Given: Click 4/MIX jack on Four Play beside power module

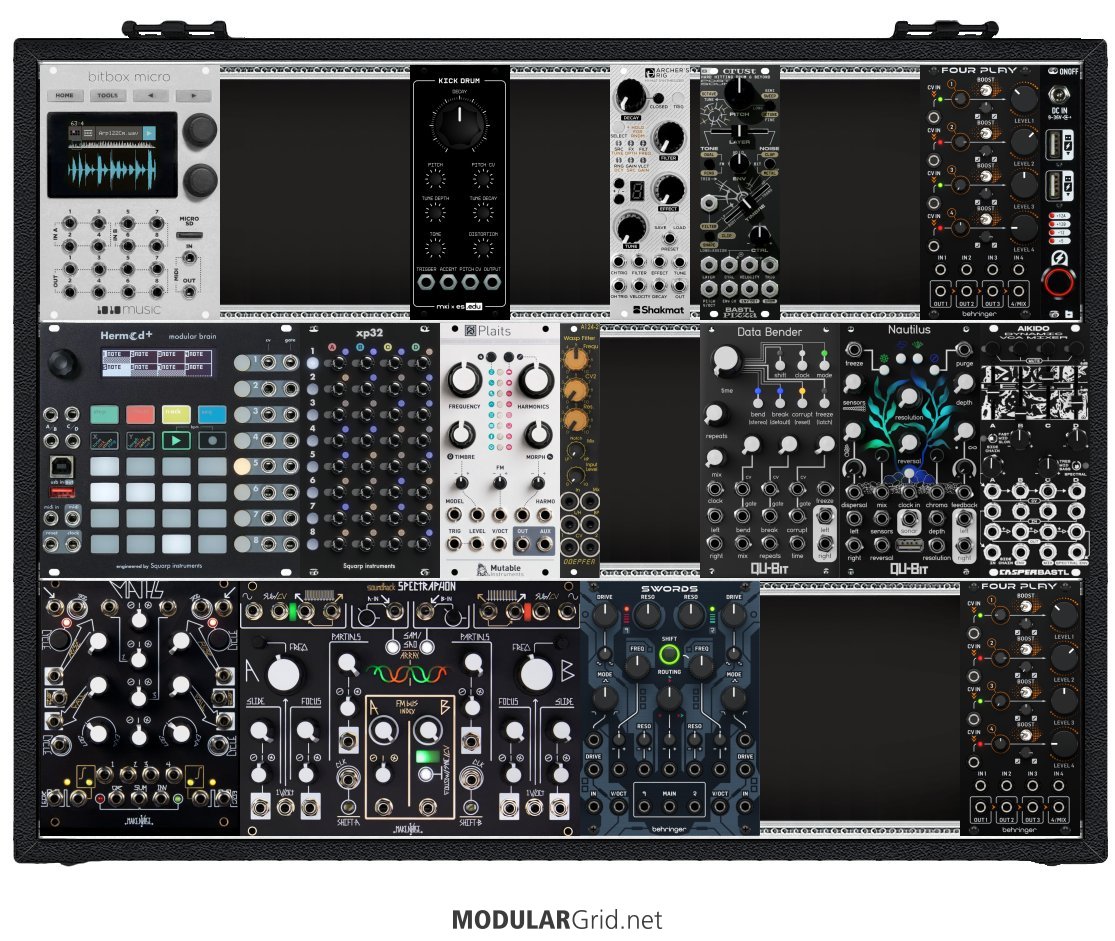Looking at the screenshot, I should (1018, 291).
